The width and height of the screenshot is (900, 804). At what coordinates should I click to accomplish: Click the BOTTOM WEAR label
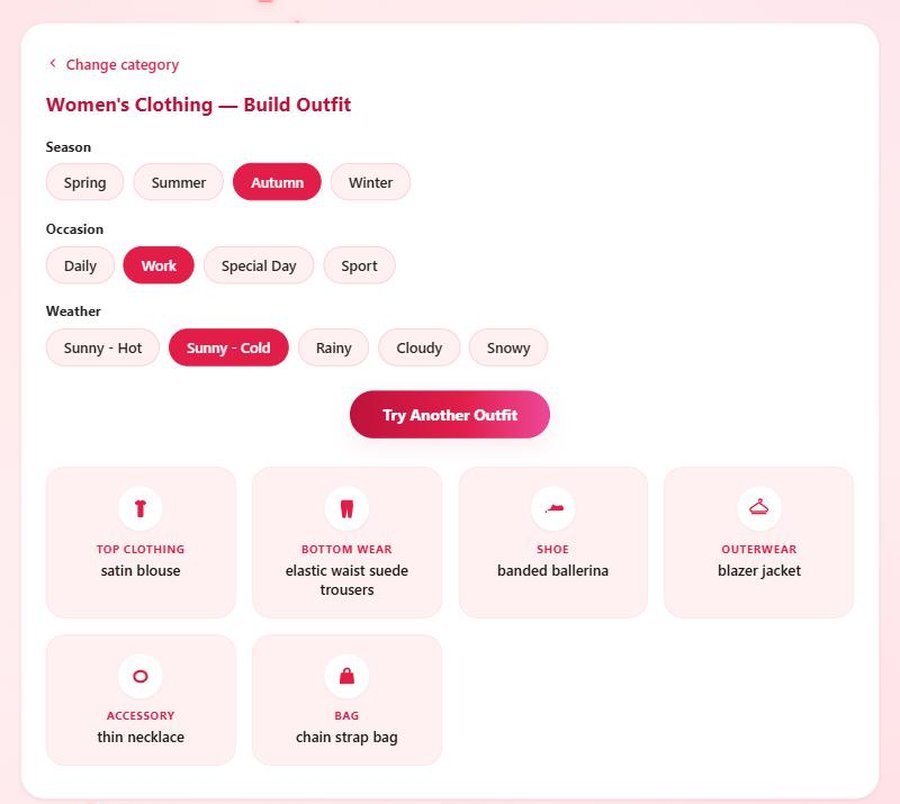(x=347, y=549)
